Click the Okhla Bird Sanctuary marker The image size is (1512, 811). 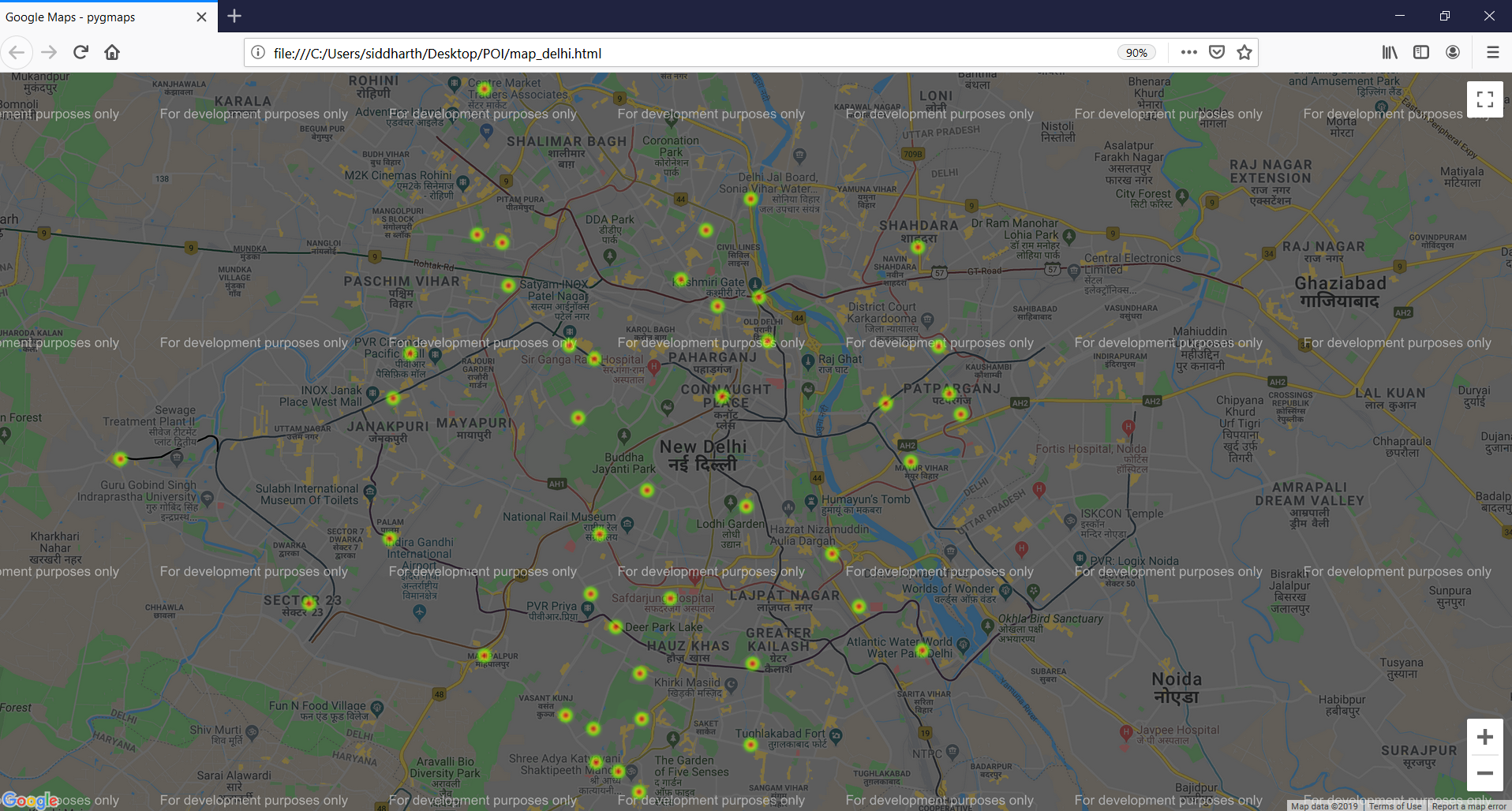(987, 626)
